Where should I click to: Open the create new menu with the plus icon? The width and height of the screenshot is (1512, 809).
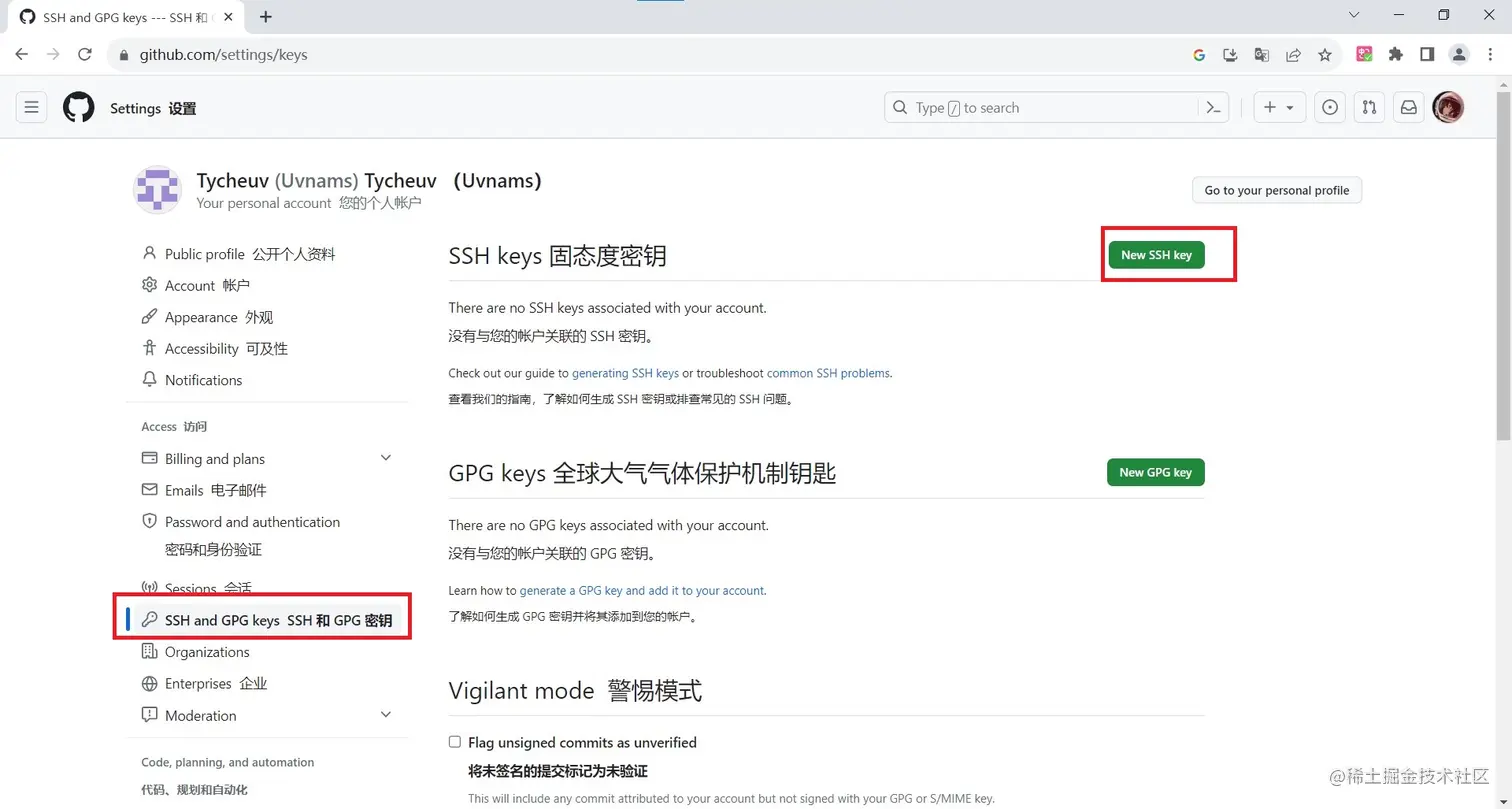pyautogui.click(x=1268, y=107)
